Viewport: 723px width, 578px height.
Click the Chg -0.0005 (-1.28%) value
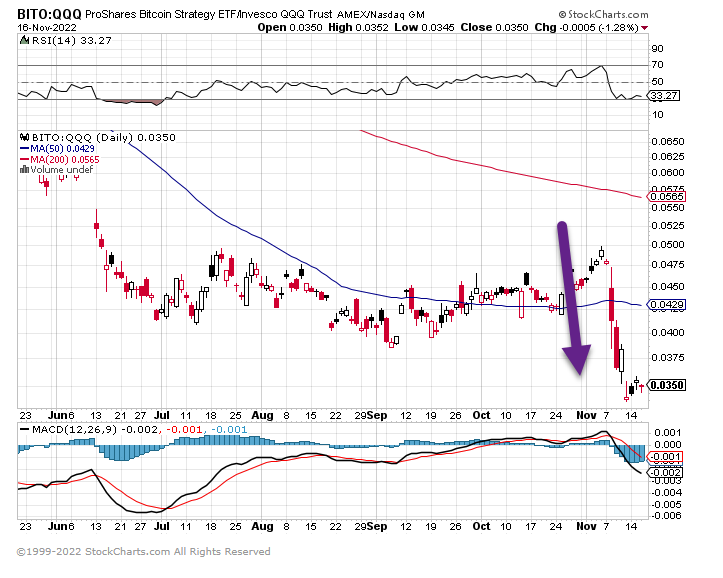tap(586, 28)
